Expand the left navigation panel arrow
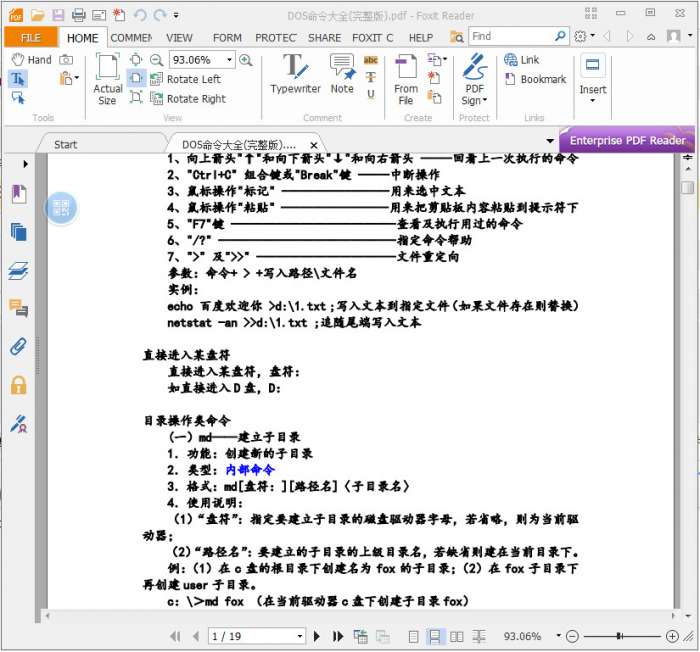This screenshot has width=700, height=652. tap(25, 164)
